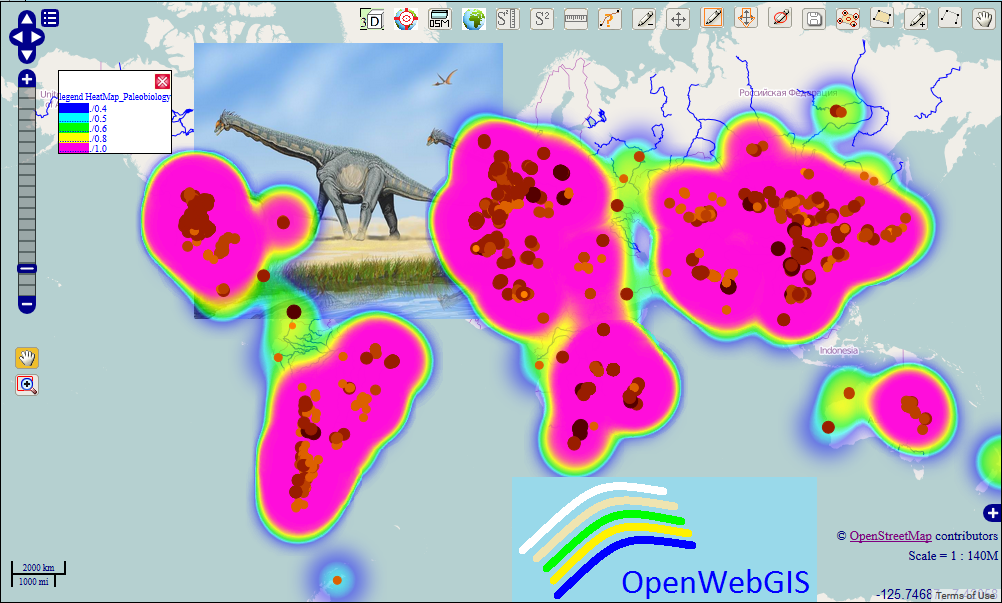Switch to 3D view mode
1002x603 pixels.
tap(371, 19)
